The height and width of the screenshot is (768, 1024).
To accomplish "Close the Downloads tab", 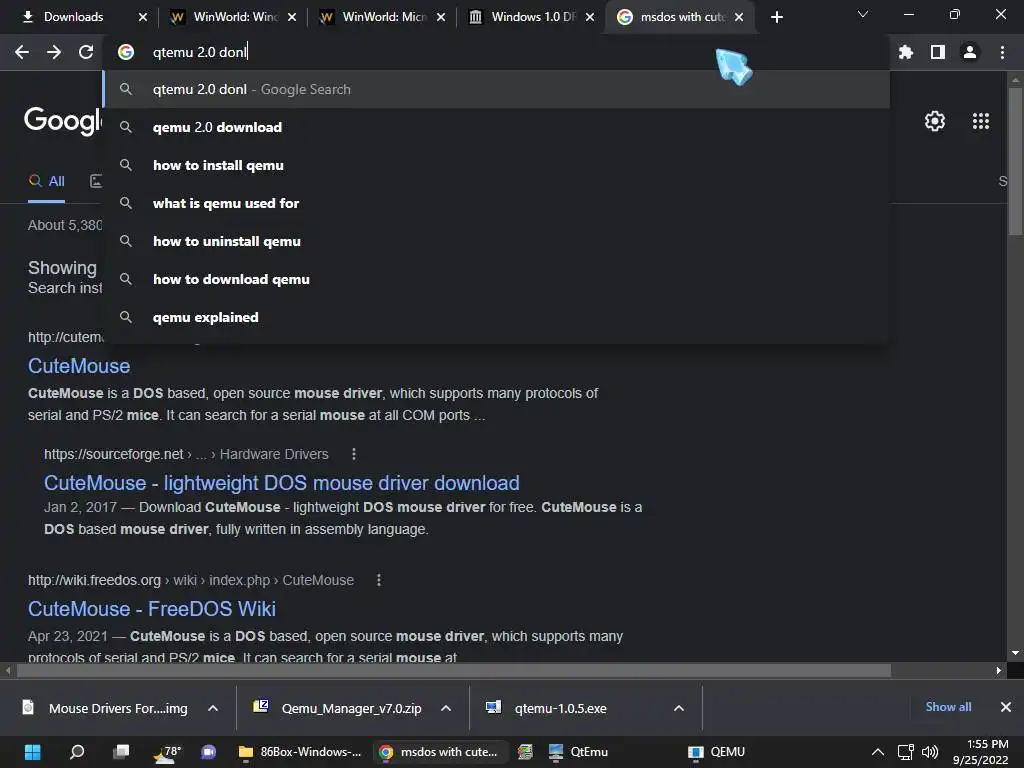I will coord(143,17).
